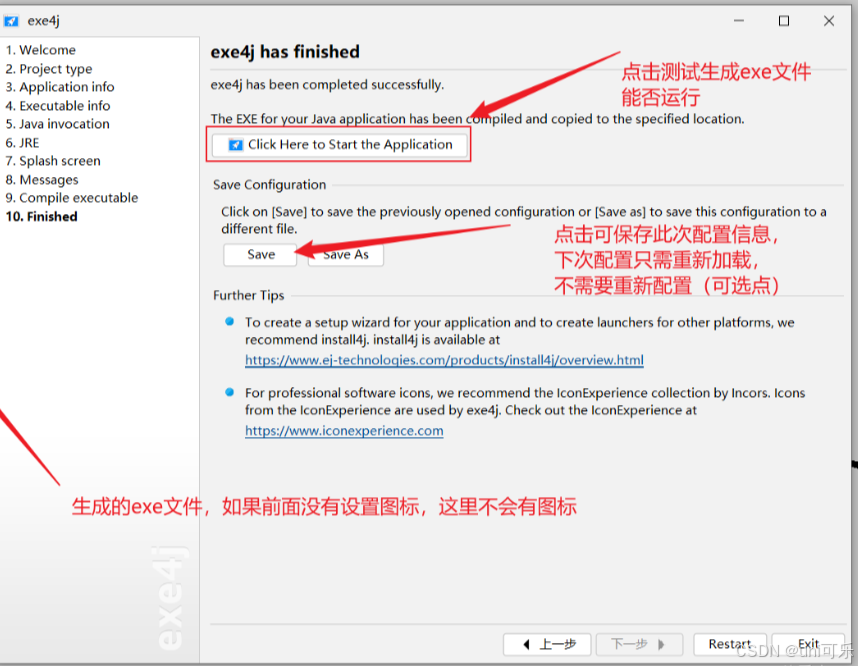858x666 pixels.
Task: Select step 2. Project type
Action: tap(49, 69)
